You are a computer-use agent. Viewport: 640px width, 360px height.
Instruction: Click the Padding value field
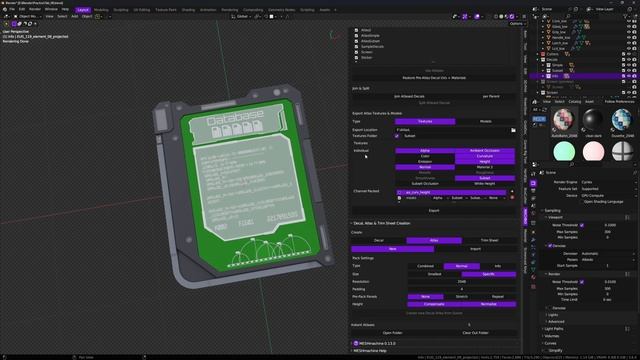(x=462, y=289)
